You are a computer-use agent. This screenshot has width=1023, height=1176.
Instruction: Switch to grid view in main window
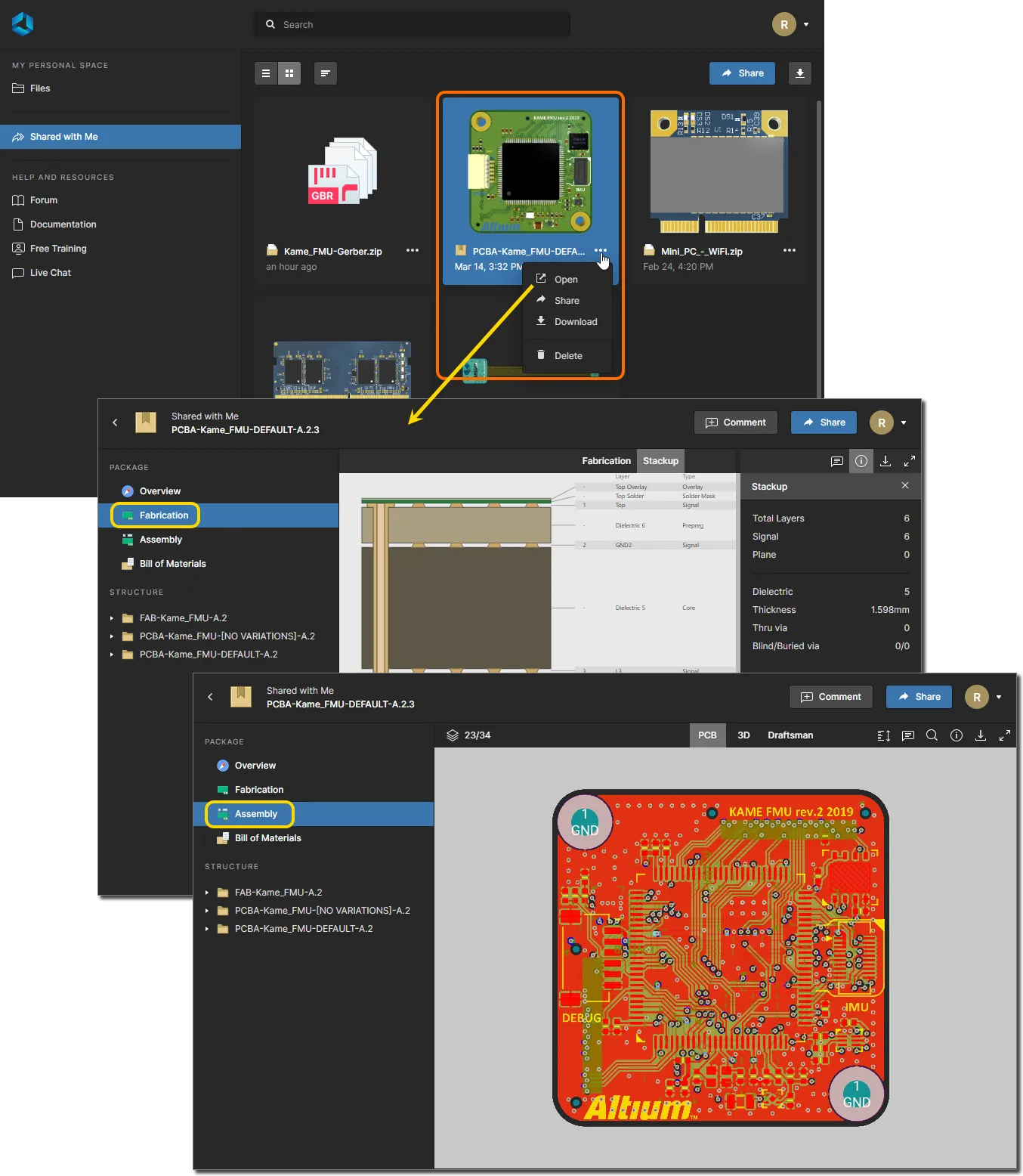point(289,73)
